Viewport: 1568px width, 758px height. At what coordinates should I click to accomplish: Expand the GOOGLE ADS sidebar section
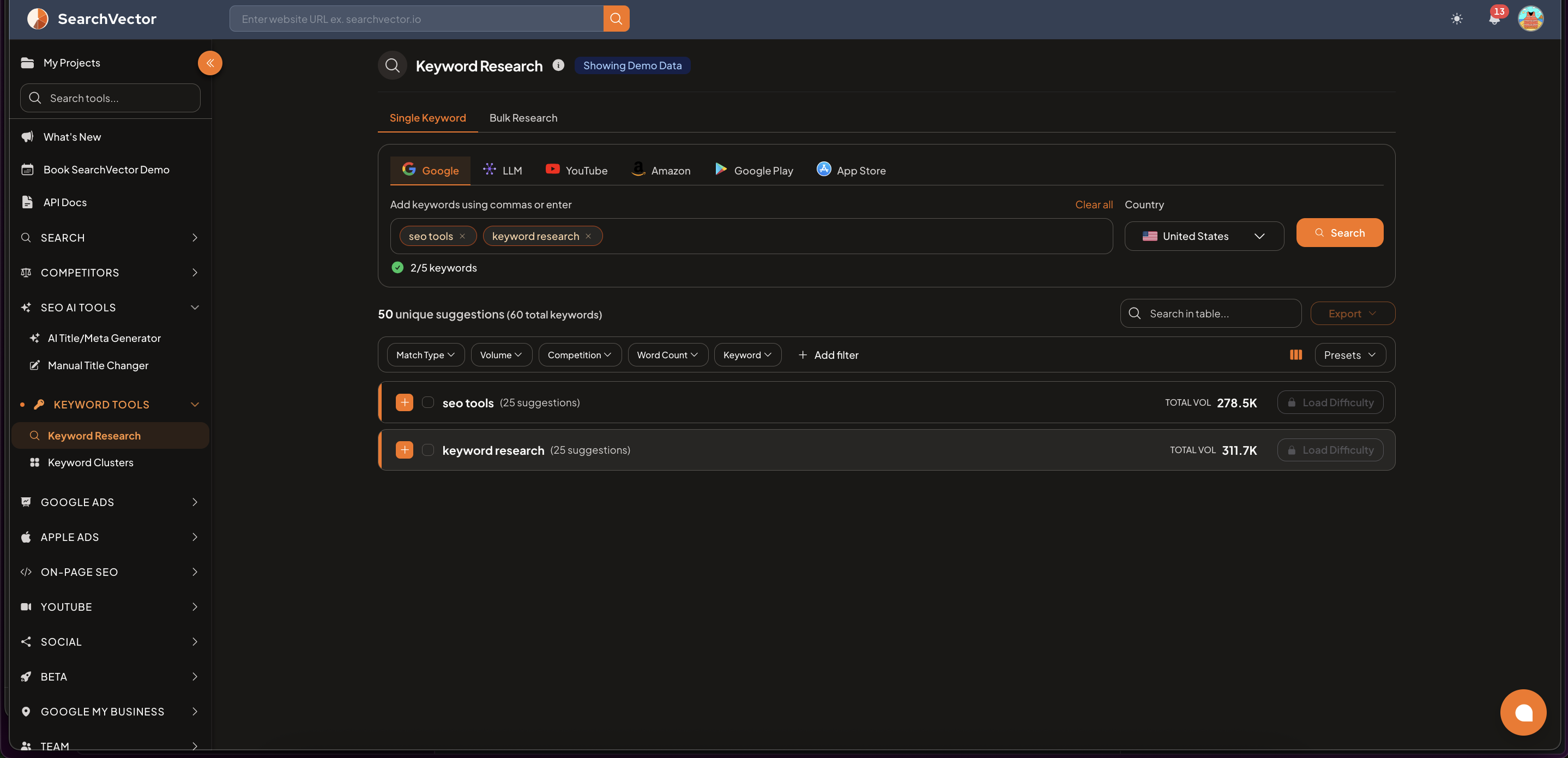[110, 502]
